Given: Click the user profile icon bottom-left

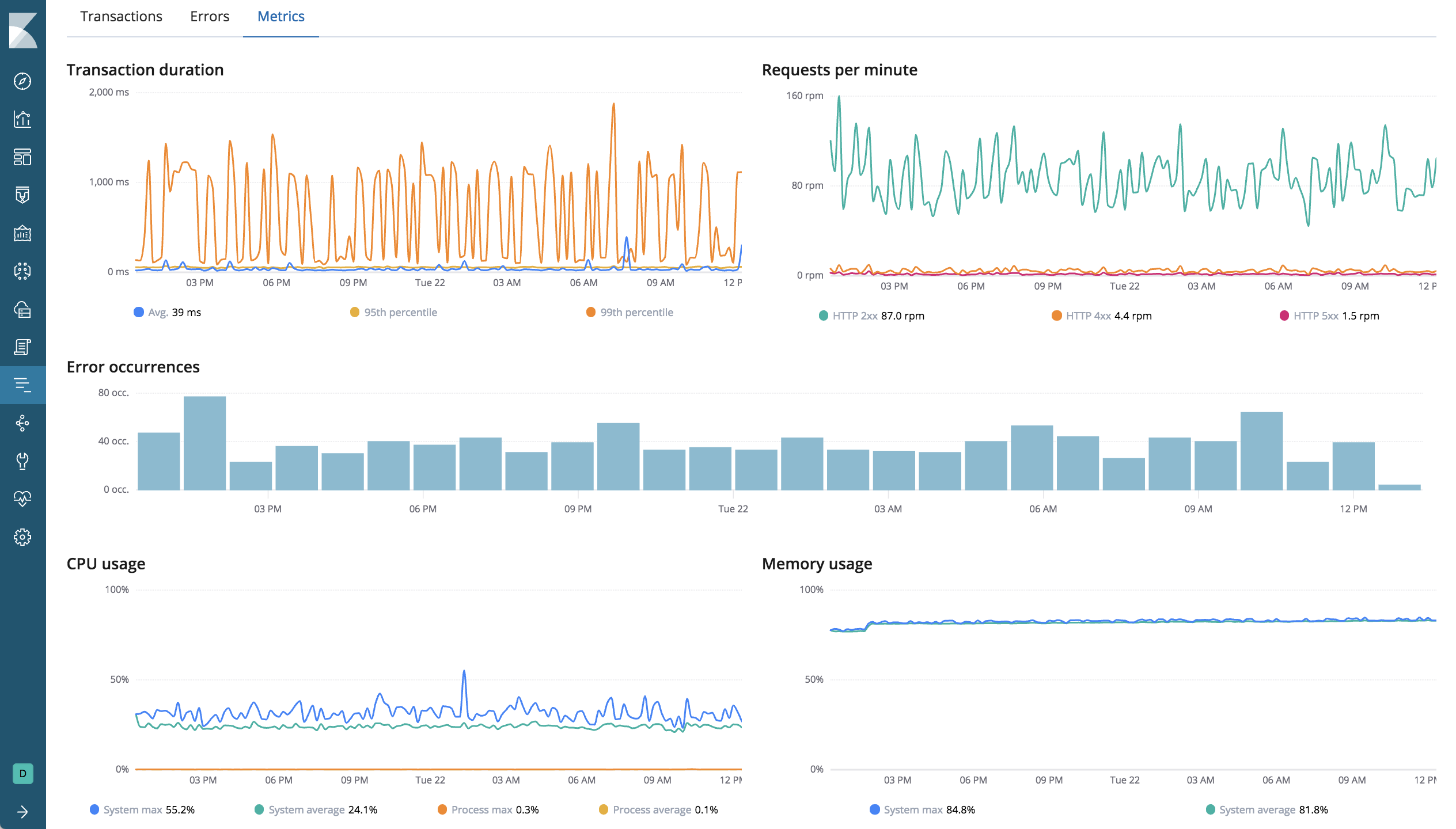Looking at the screenshot, I should [24, 773].
